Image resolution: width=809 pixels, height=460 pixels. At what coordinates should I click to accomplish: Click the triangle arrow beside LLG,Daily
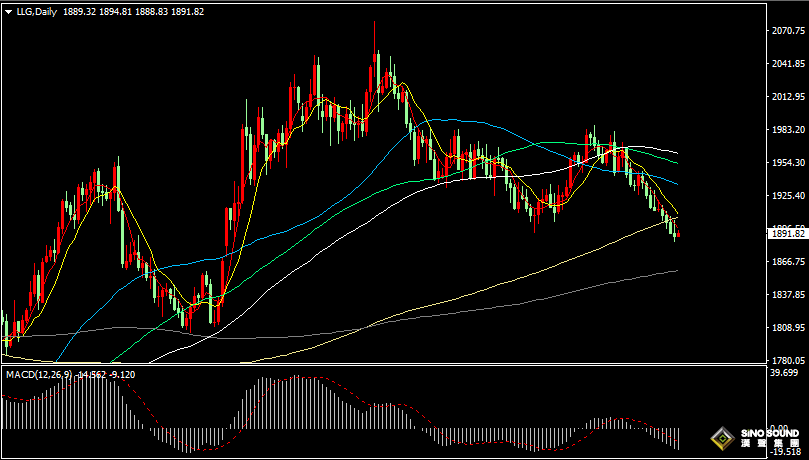point(9,11)
